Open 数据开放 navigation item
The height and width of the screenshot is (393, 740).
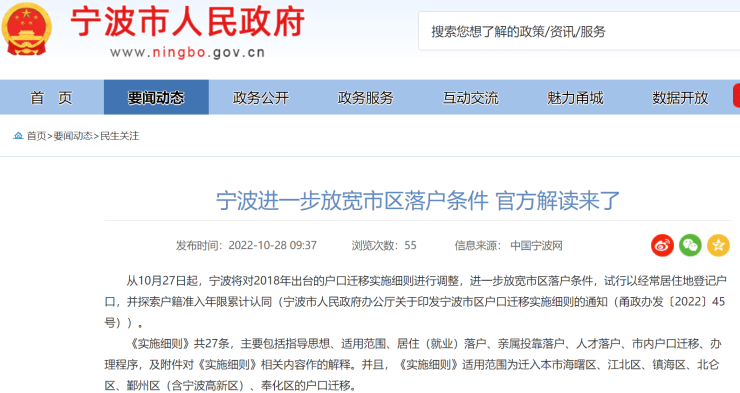[680, 98]
